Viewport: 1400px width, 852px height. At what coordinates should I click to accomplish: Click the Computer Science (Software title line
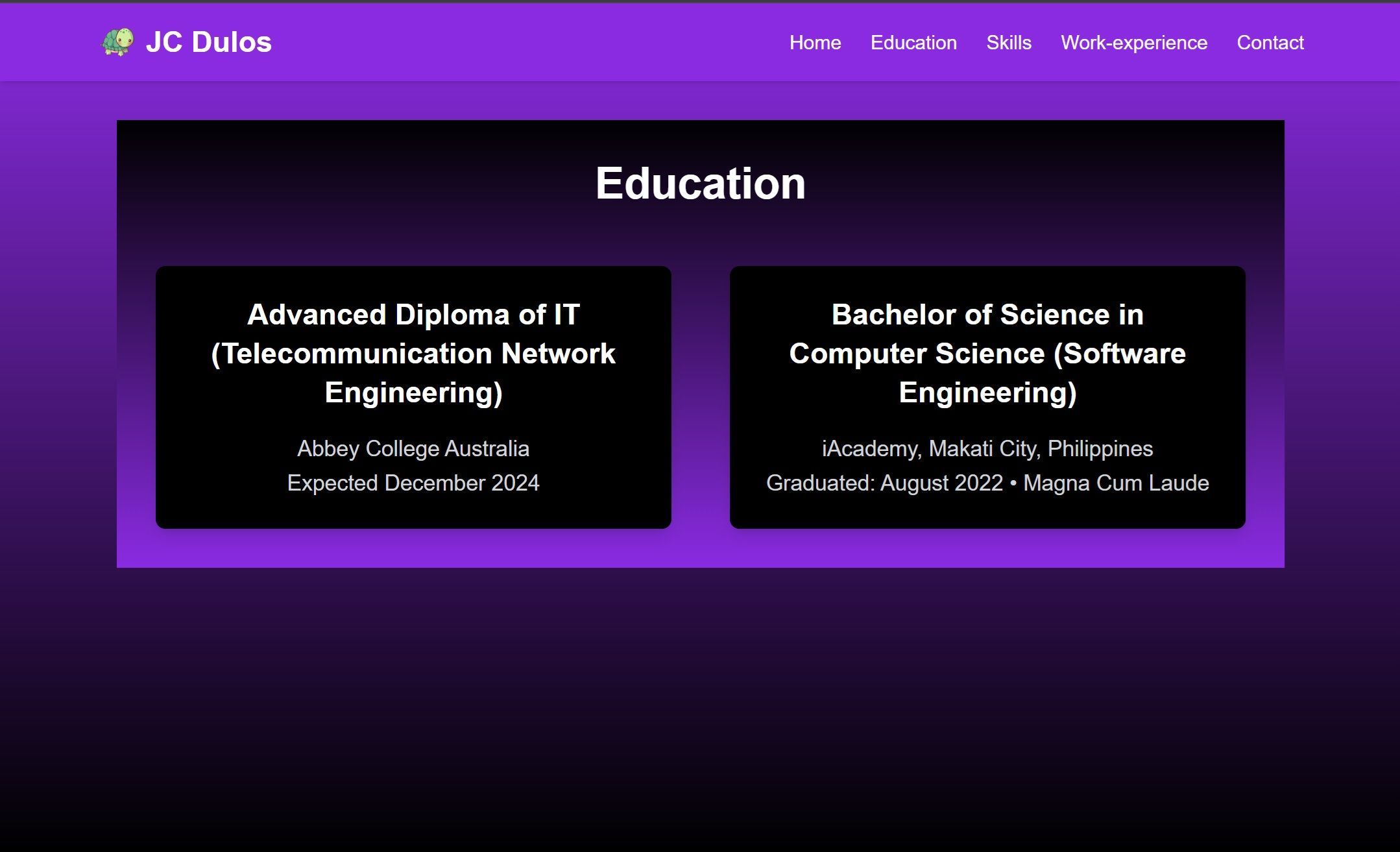(x=987, y=354)
